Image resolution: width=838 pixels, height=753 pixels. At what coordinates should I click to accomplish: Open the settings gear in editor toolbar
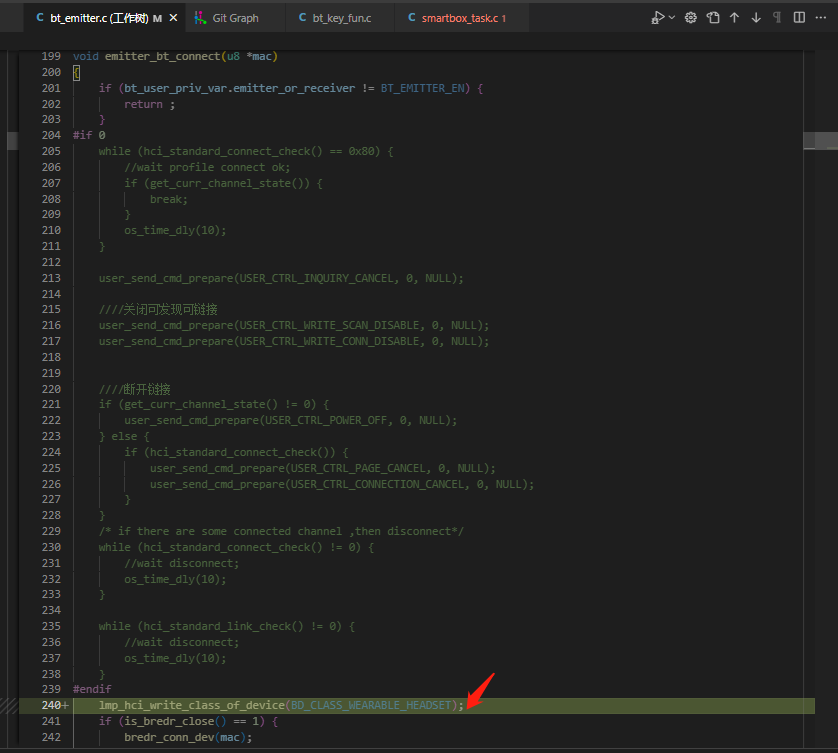coord(690,18)
